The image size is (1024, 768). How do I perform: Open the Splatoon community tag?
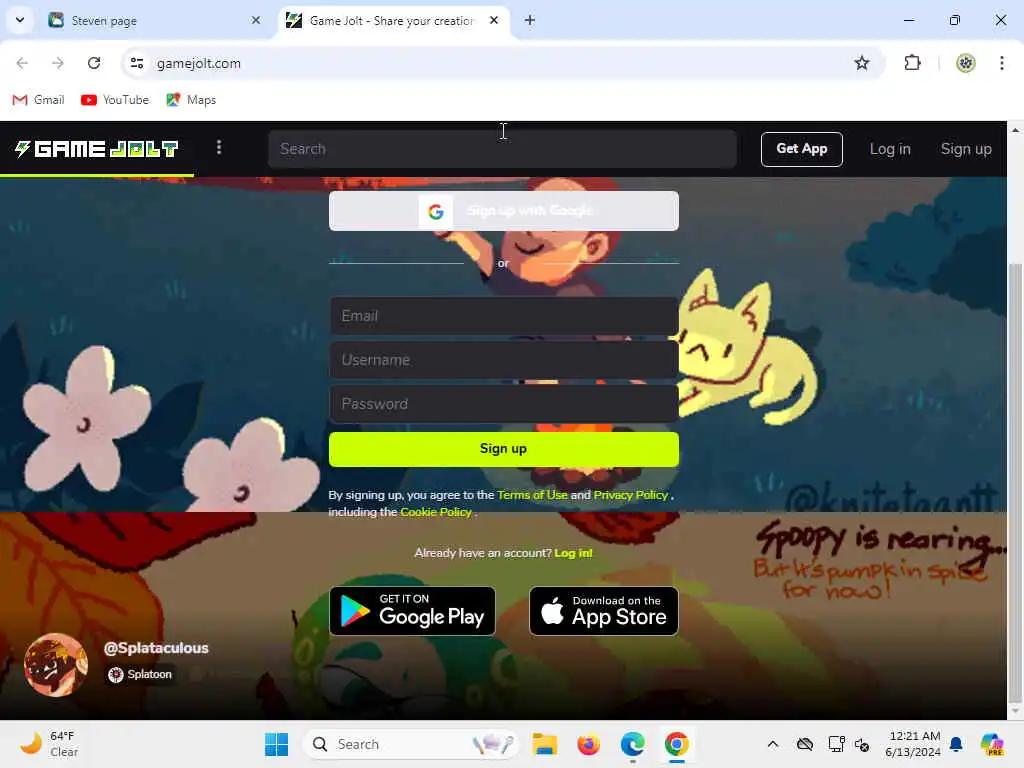140,675
